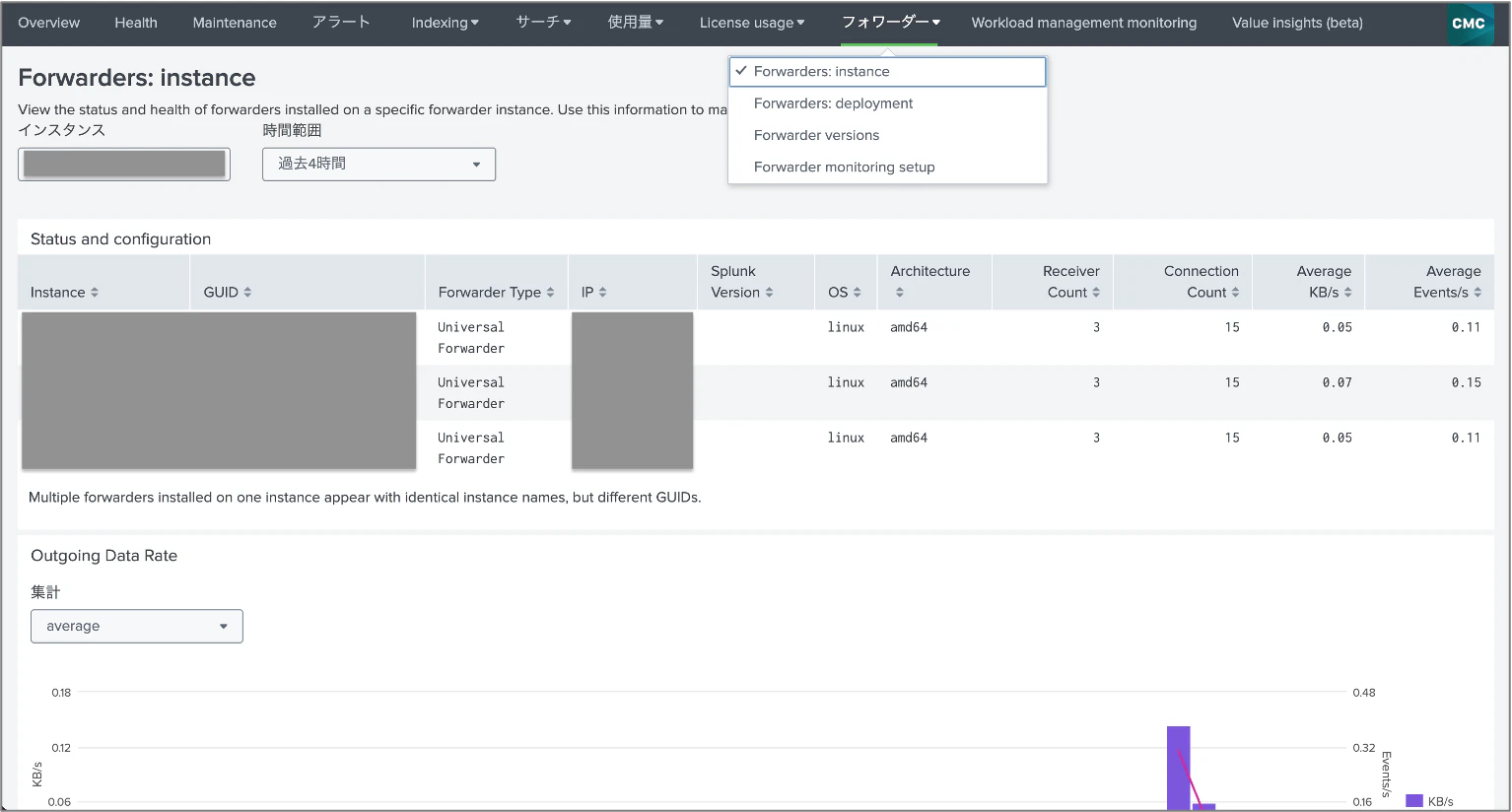The height and width of the screenshot is (812, 1512).
Task: Select Forwarders: deployment menu entry
Action: (887, 103)
